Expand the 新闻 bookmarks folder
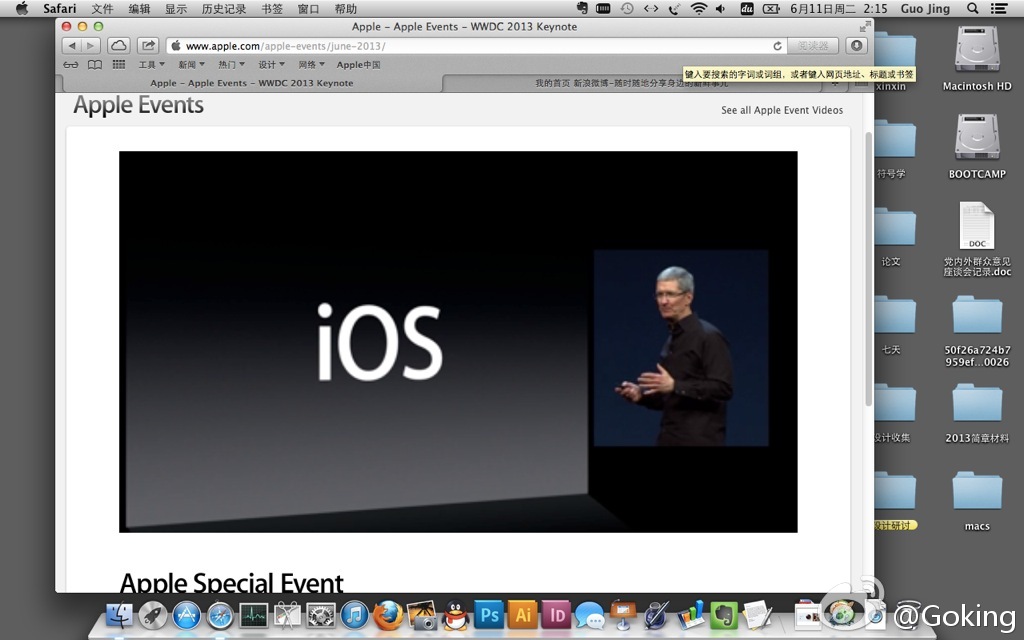This screenshot has height=640, width=1024. (x=191, y=65)
